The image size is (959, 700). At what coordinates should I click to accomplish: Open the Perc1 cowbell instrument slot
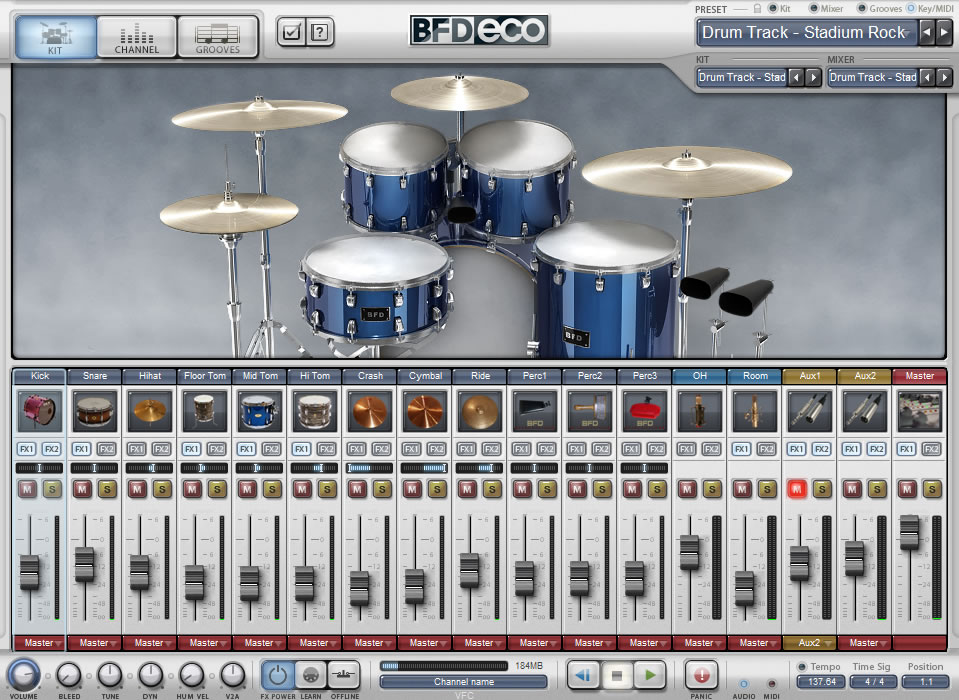(x=535, y=411)
